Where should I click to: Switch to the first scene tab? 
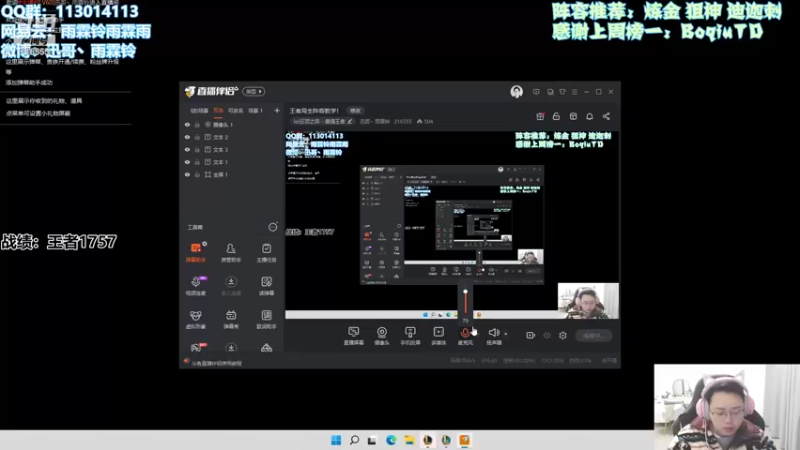point(199,111)
